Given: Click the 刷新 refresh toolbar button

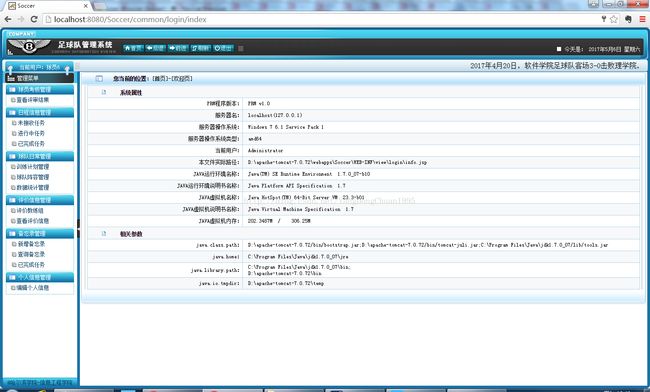Looking at the screenshot, I should (201, 48).
